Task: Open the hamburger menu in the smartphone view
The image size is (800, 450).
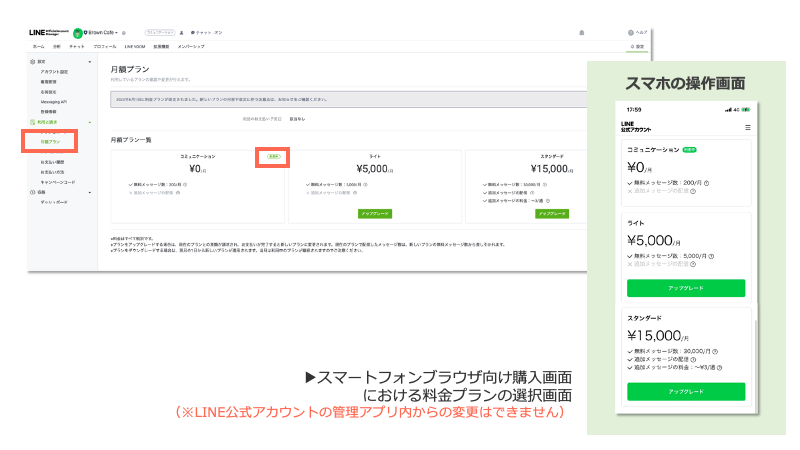Action: [x=747, y=128]
